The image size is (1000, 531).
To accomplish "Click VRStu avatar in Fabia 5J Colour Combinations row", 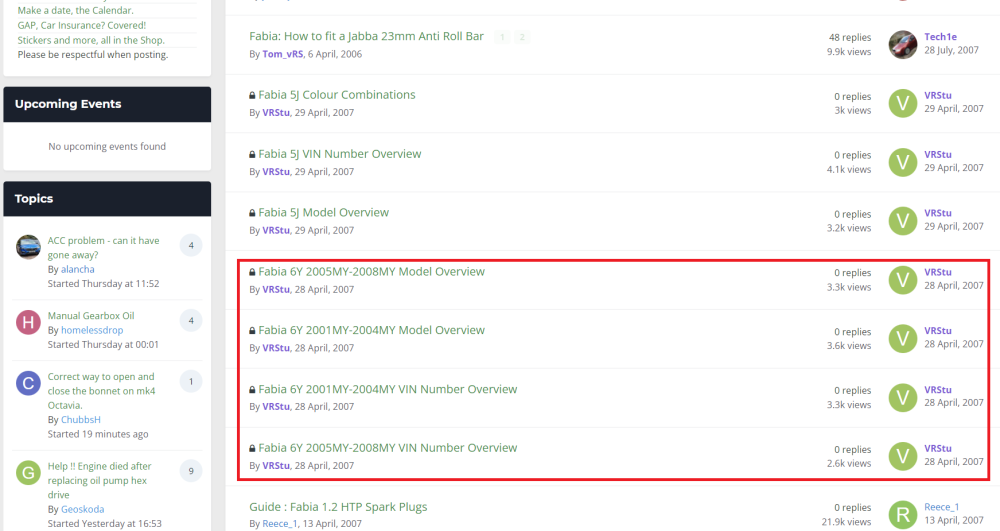I will 902,103.
